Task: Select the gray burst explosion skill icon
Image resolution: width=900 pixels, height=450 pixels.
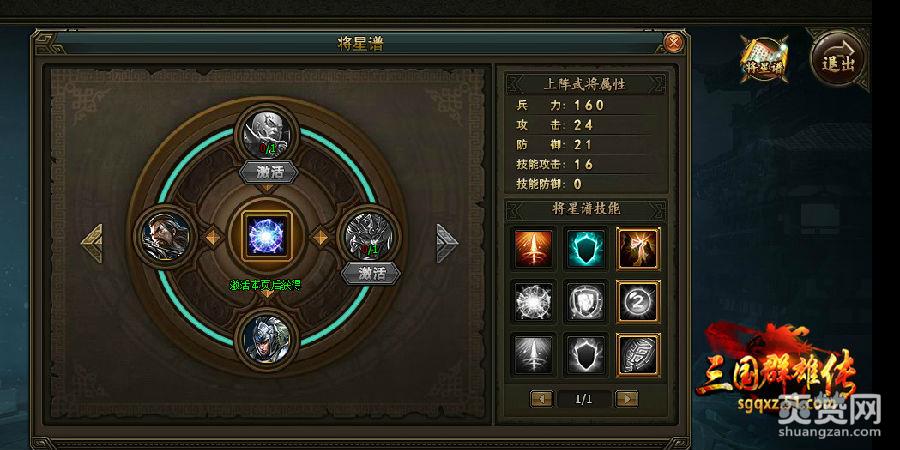Action: [x=534, y=301]
